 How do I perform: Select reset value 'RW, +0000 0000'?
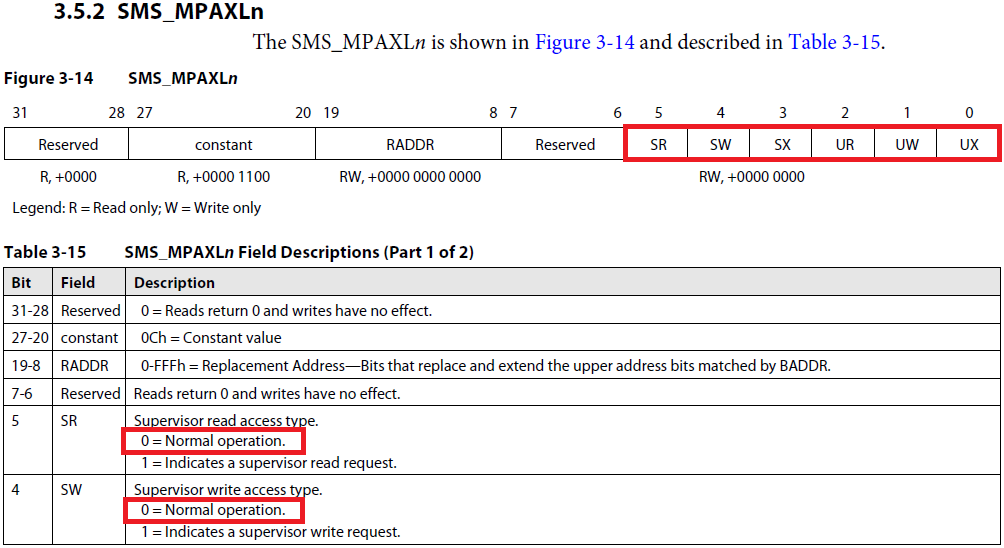[x=751, y=177]
